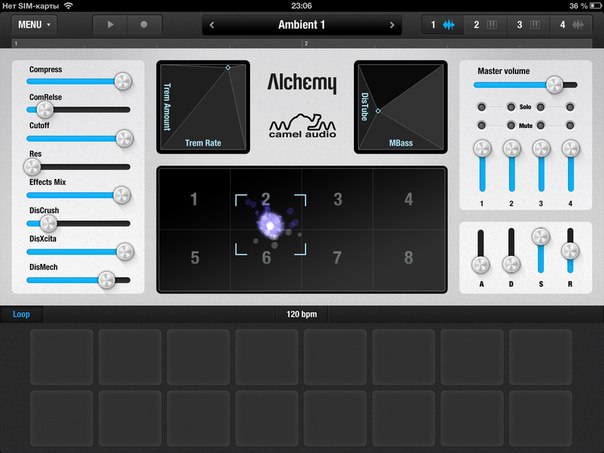
Task: Open the Ambient 1 preset name
Action: coord(302,25)
